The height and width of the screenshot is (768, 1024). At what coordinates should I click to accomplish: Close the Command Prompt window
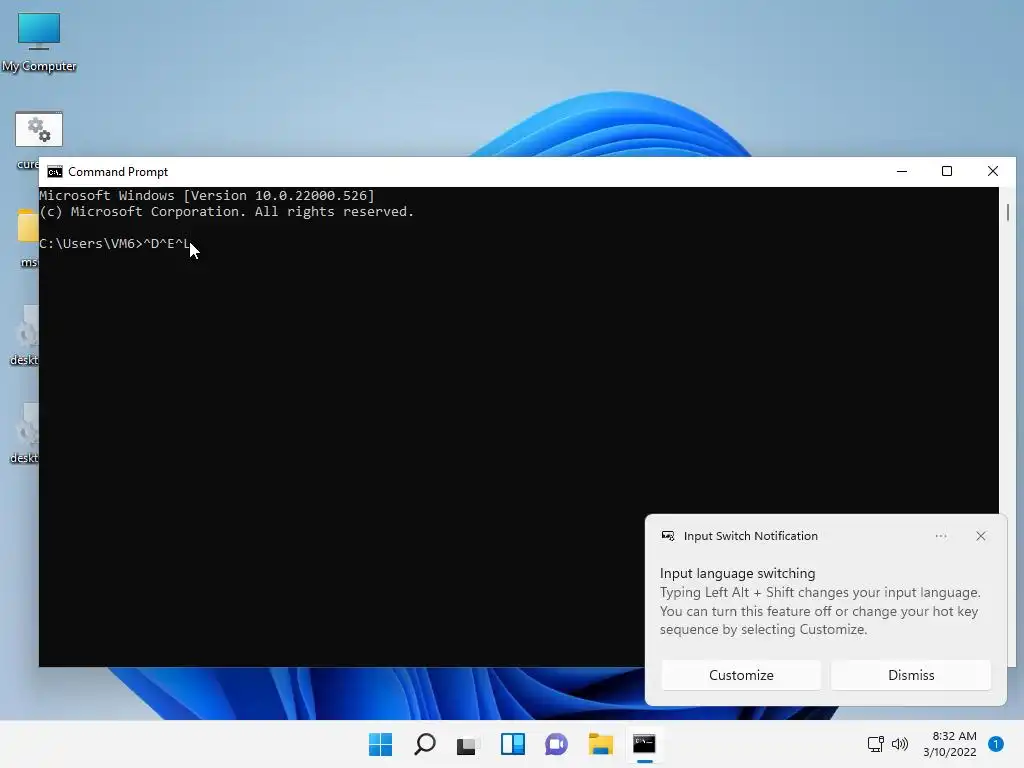[993, 172]
